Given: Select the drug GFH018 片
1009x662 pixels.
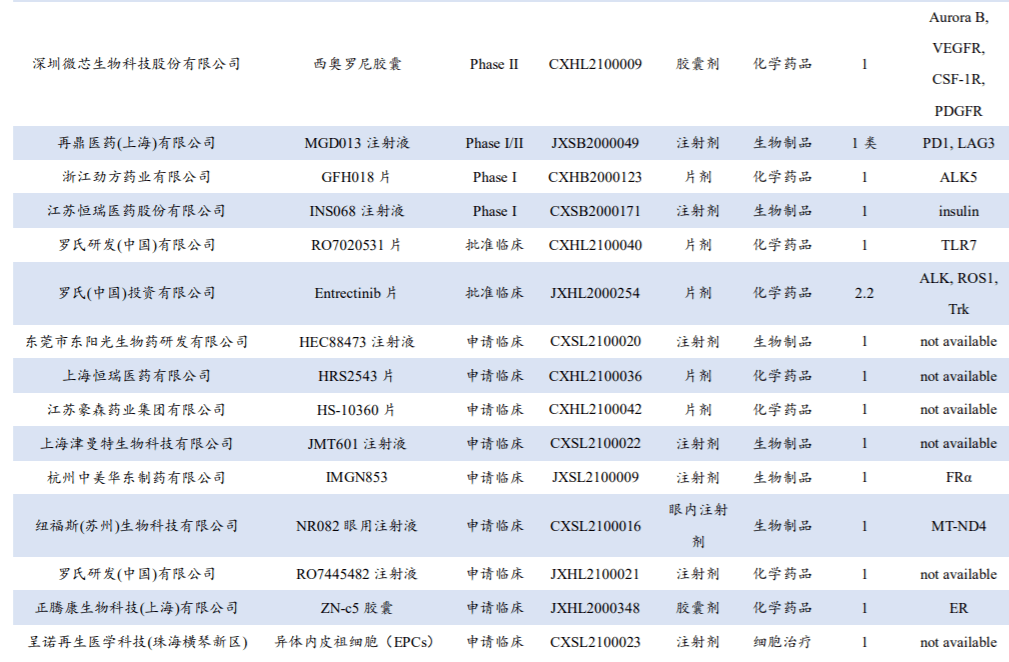Looking at the screenshot, I should pyautogui.click(x=356, y=177).
